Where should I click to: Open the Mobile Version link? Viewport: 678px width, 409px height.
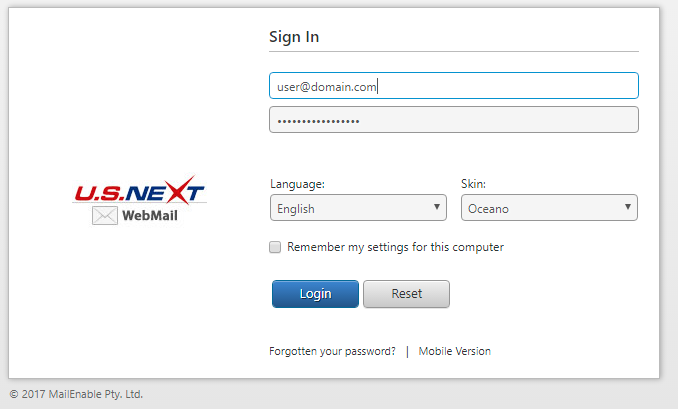click(454, 351)
